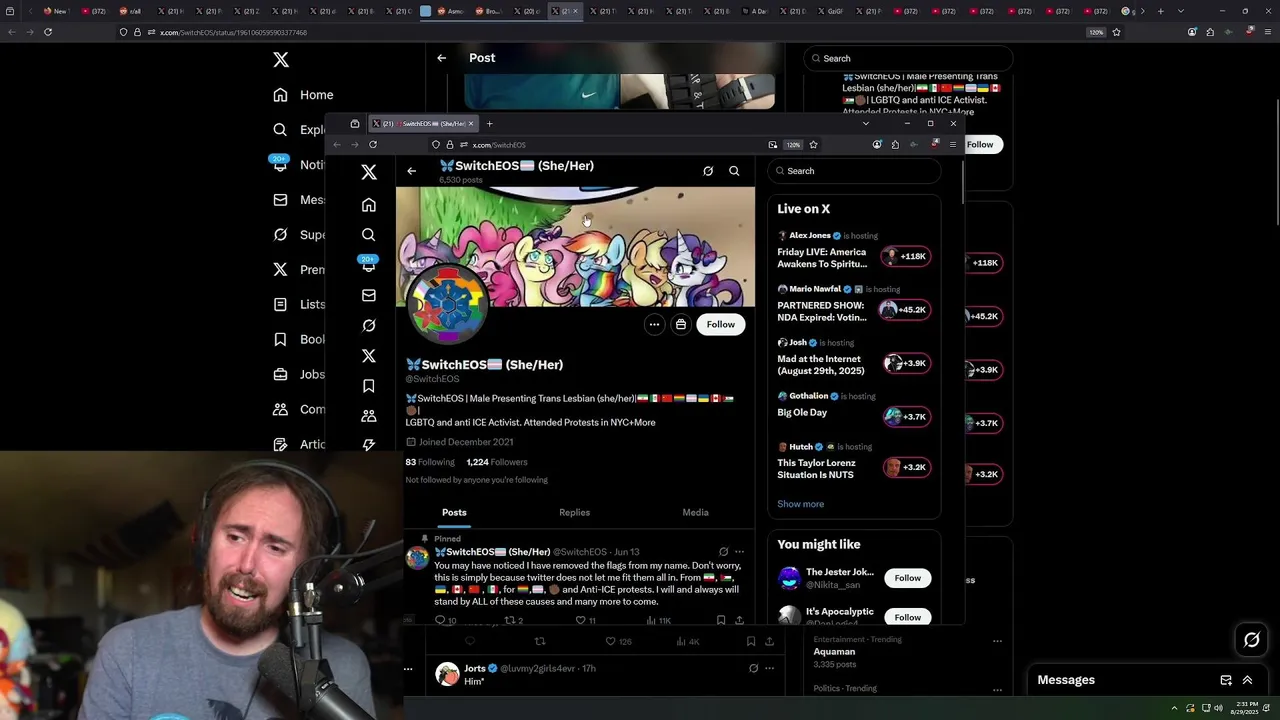Click the gift/subscribe icon next to Follow
Screen dimensions: 1280x720
(681, 324)
